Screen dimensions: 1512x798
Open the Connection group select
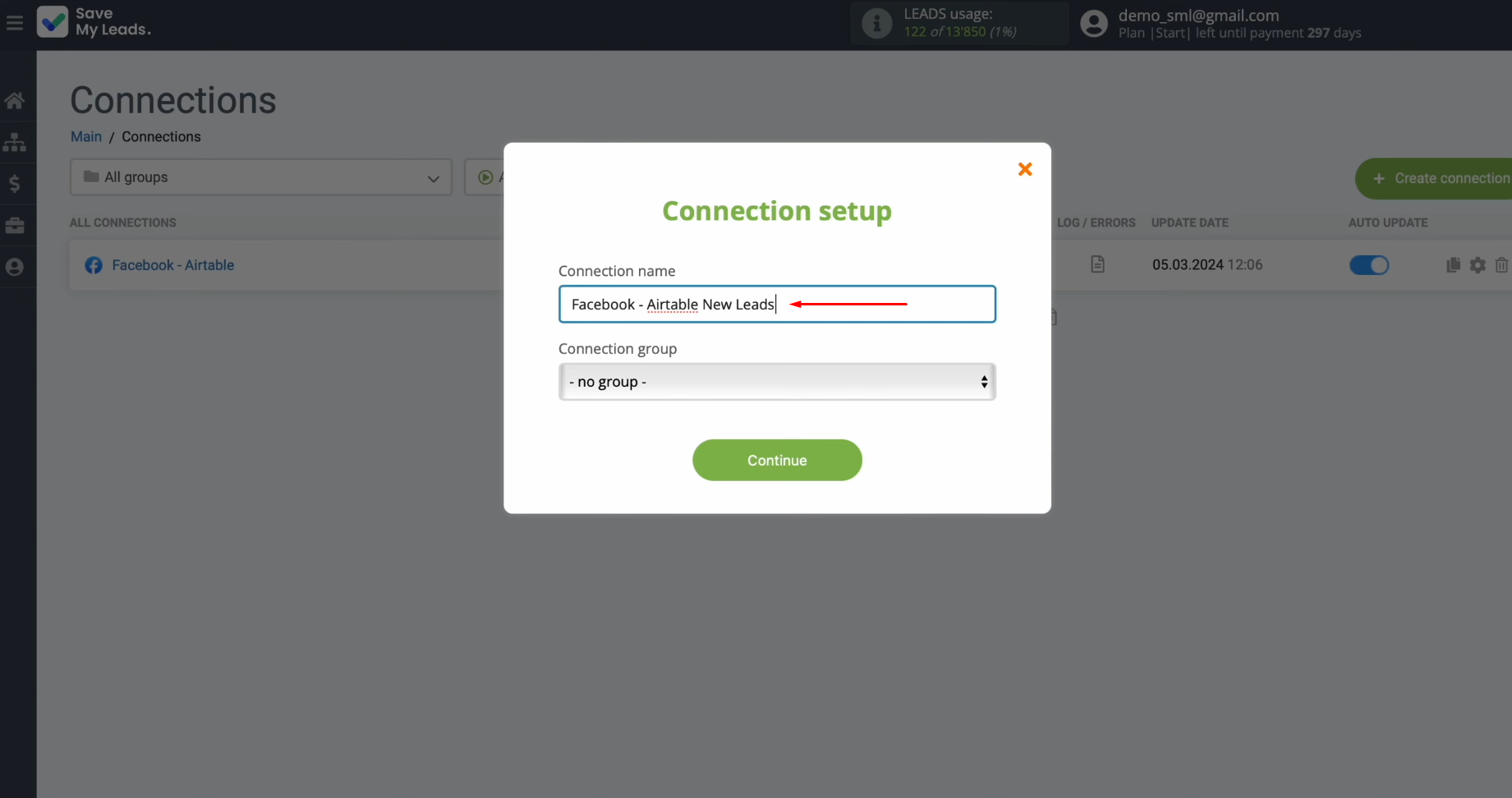point(777,382)
